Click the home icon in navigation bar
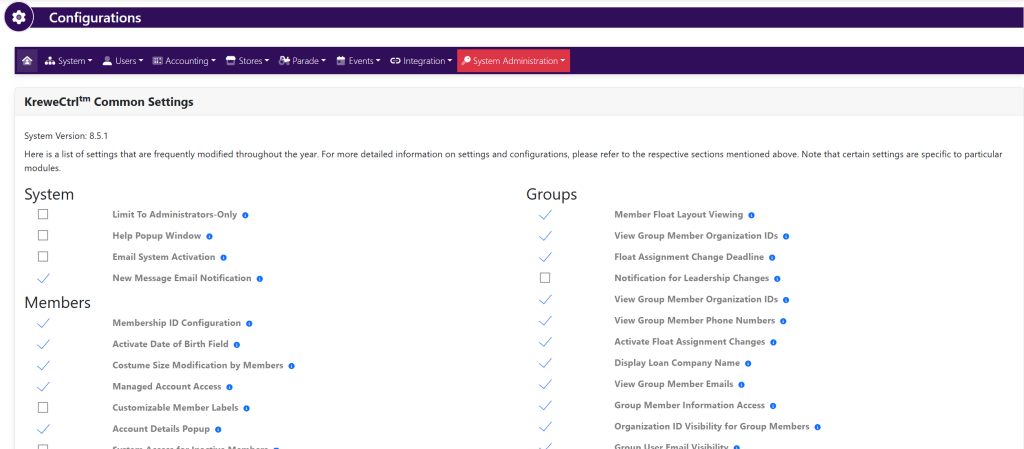 (x=27, y=61)
